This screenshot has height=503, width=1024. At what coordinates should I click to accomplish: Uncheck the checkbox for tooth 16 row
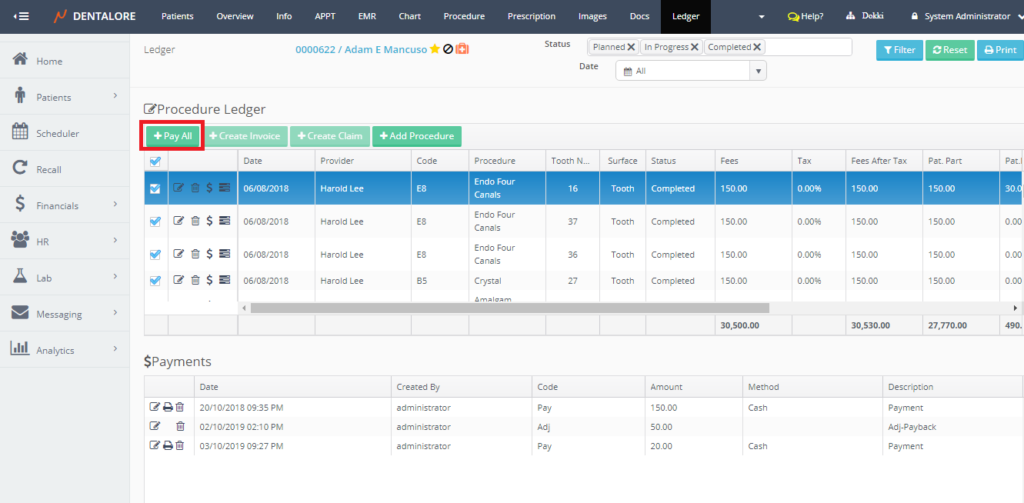155,188
